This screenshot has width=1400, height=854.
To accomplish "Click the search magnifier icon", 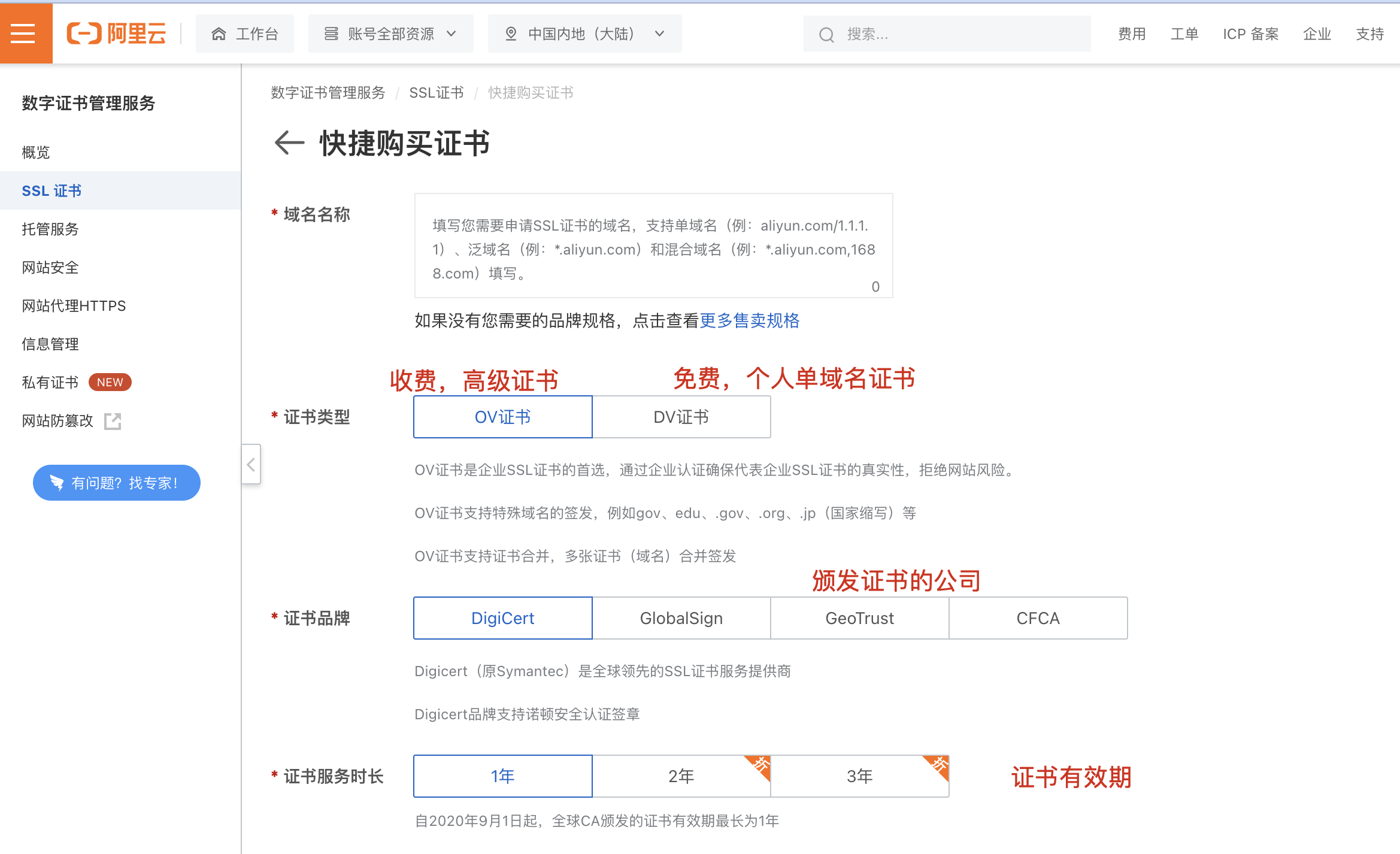I will coord(826,35).
